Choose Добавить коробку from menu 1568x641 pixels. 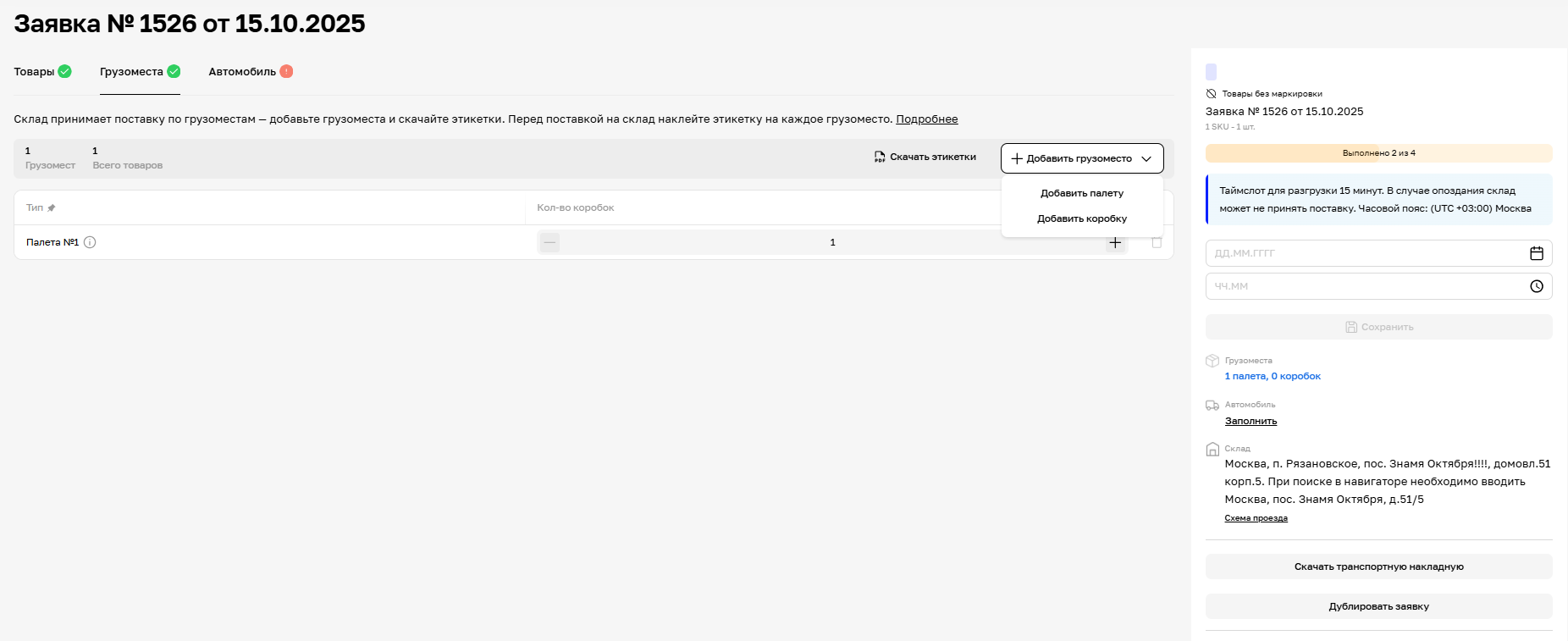[x=1082, y=218]
